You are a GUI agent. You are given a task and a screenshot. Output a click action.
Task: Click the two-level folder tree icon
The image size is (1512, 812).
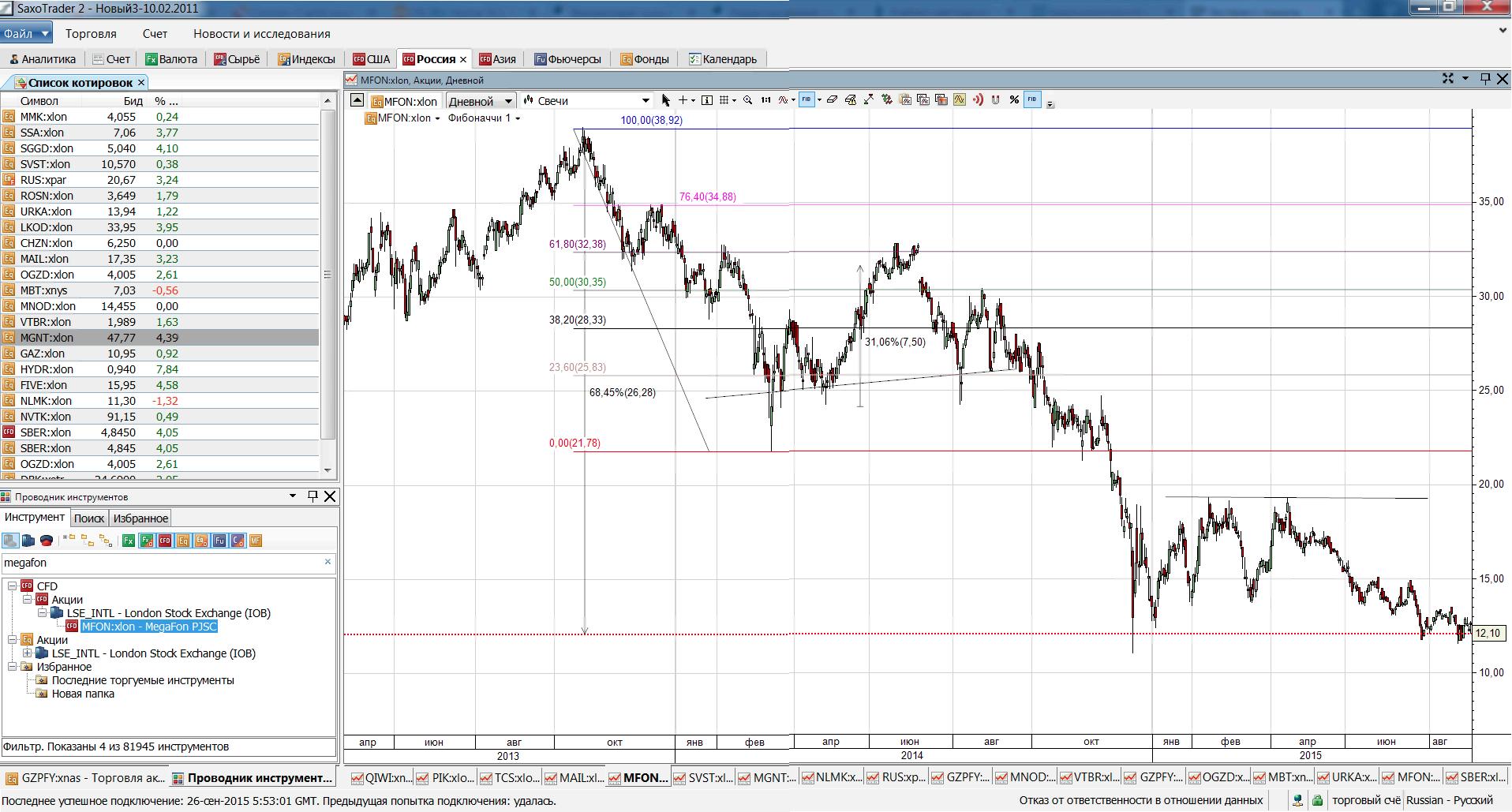[88, 541]
